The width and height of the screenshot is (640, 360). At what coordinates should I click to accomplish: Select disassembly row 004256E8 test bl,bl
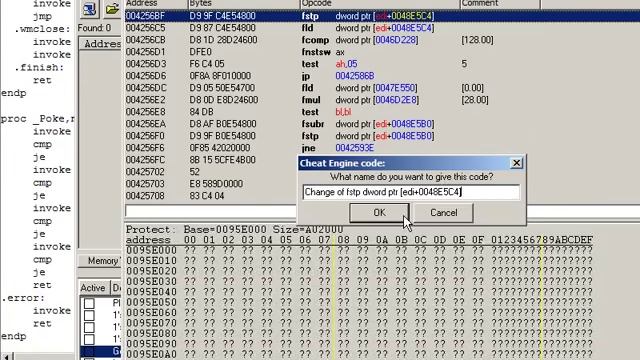click(382, 112)
